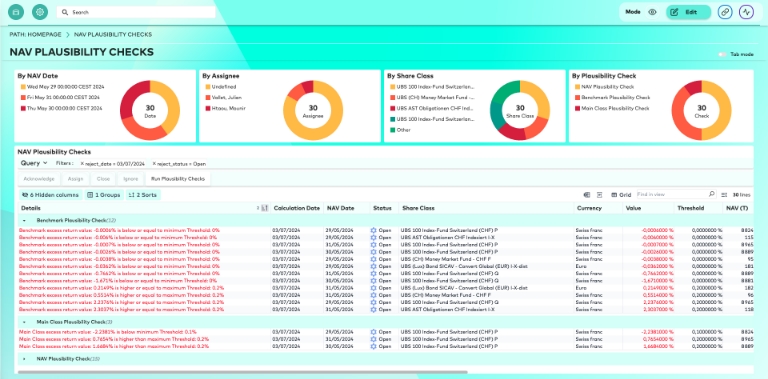Toggle Tab mode switch
Viewport: 768px width, 379px height.
tap(722, 54)
